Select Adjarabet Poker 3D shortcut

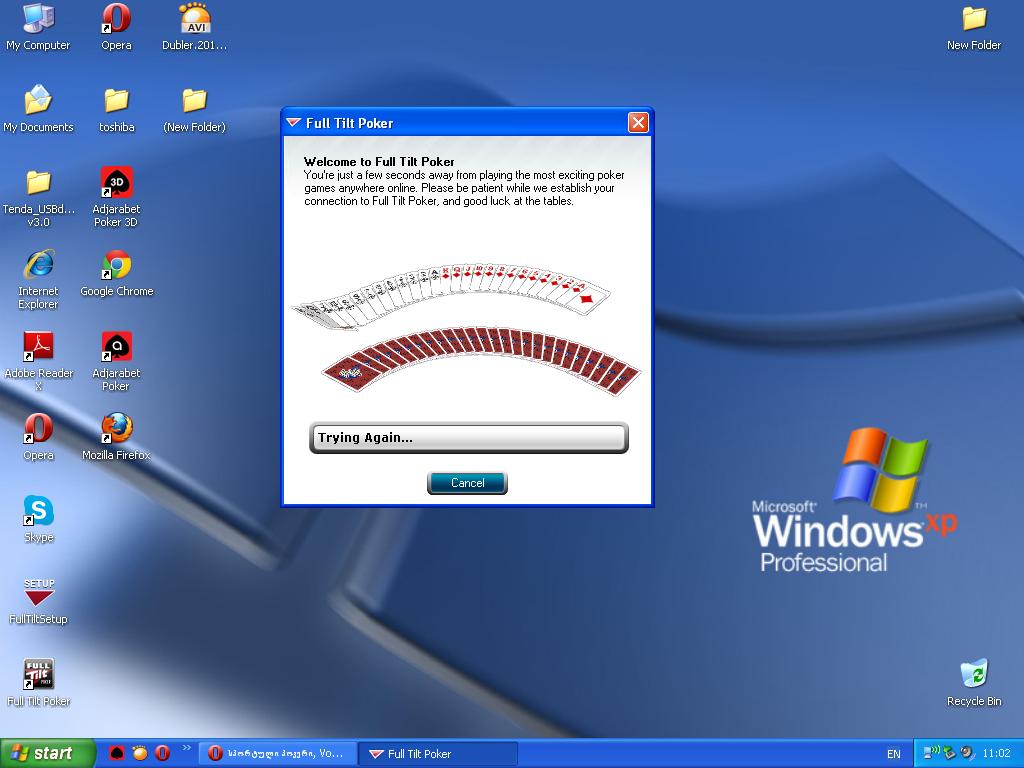pos(116,198)
